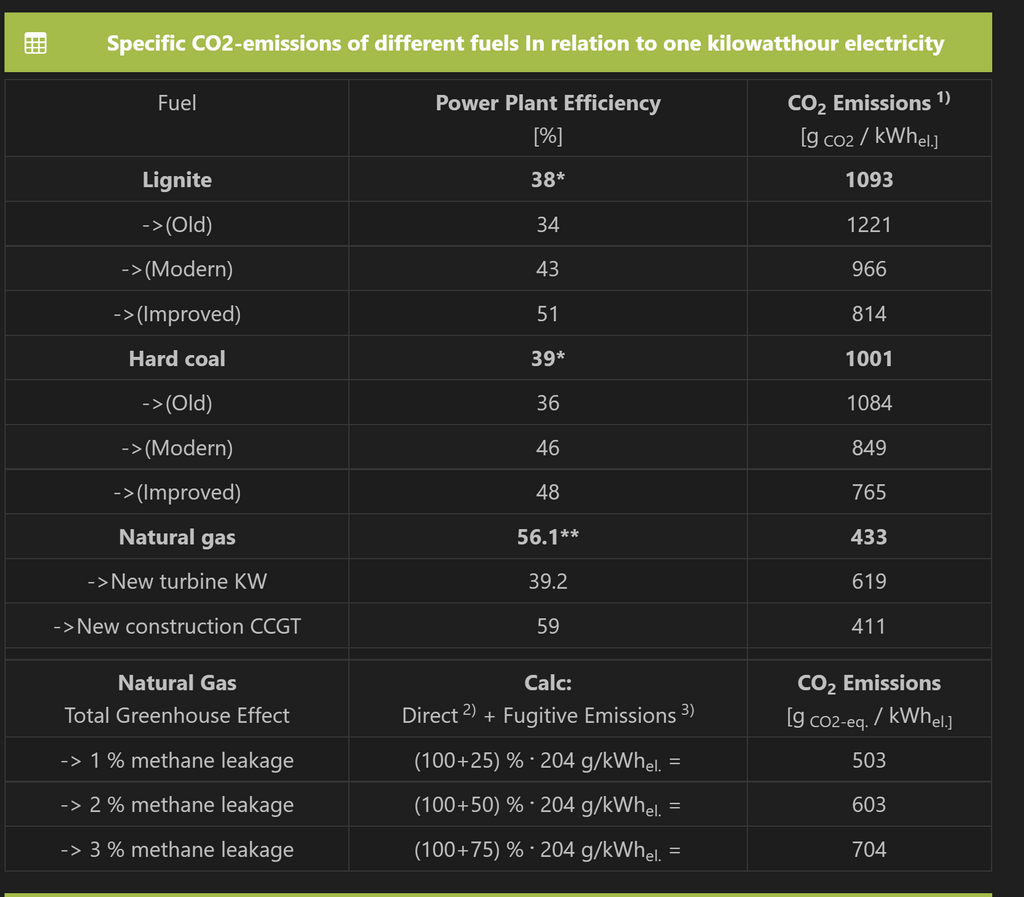Click the (100+50) % calculation cell

[x=548, y=806]
